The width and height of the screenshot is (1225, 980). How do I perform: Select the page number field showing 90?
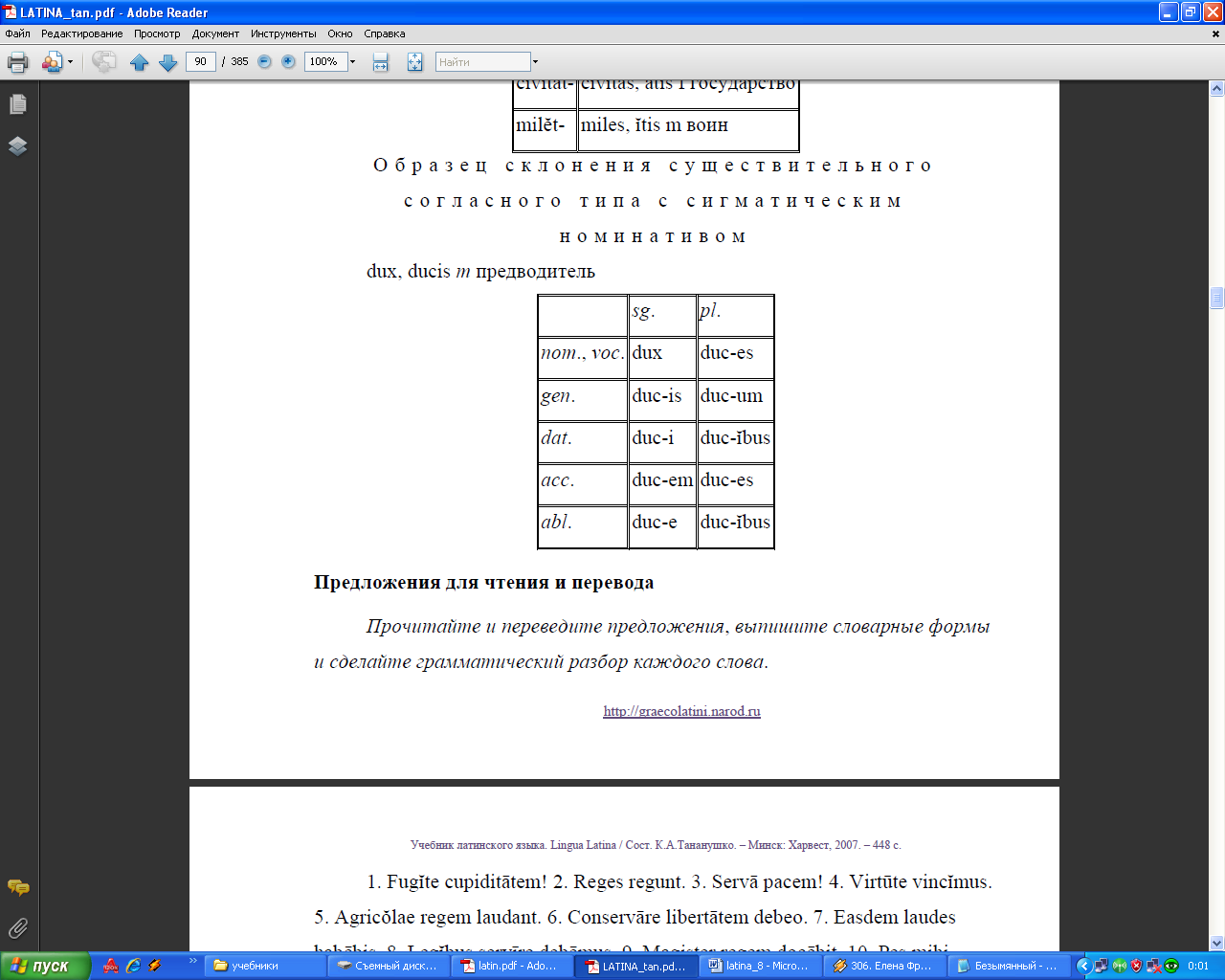coord(200,61)
